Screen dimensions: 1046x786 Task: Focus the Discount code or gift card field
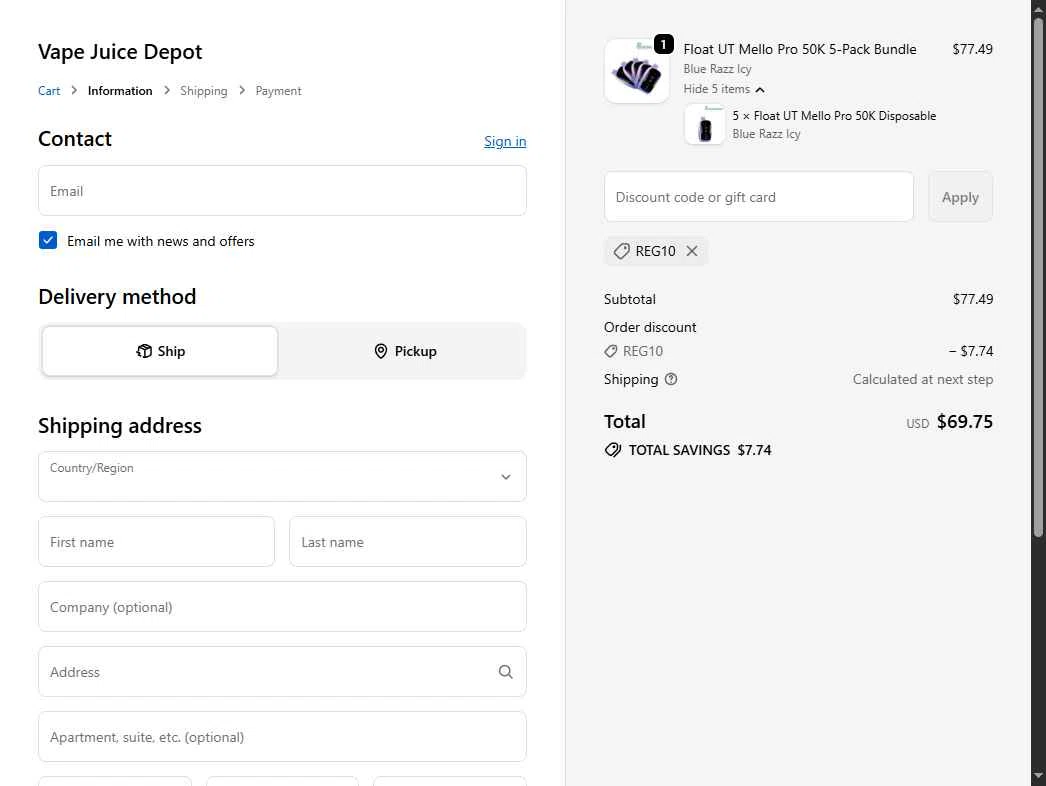(758, 197)
